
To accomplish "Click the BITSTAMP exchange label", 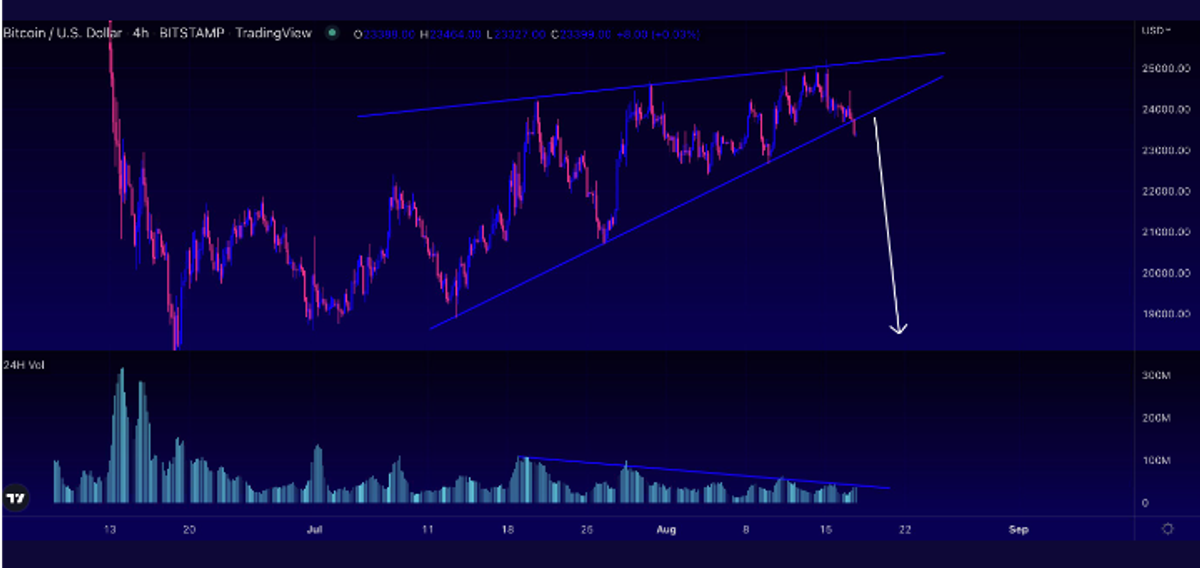I will (x=190, y=33).
